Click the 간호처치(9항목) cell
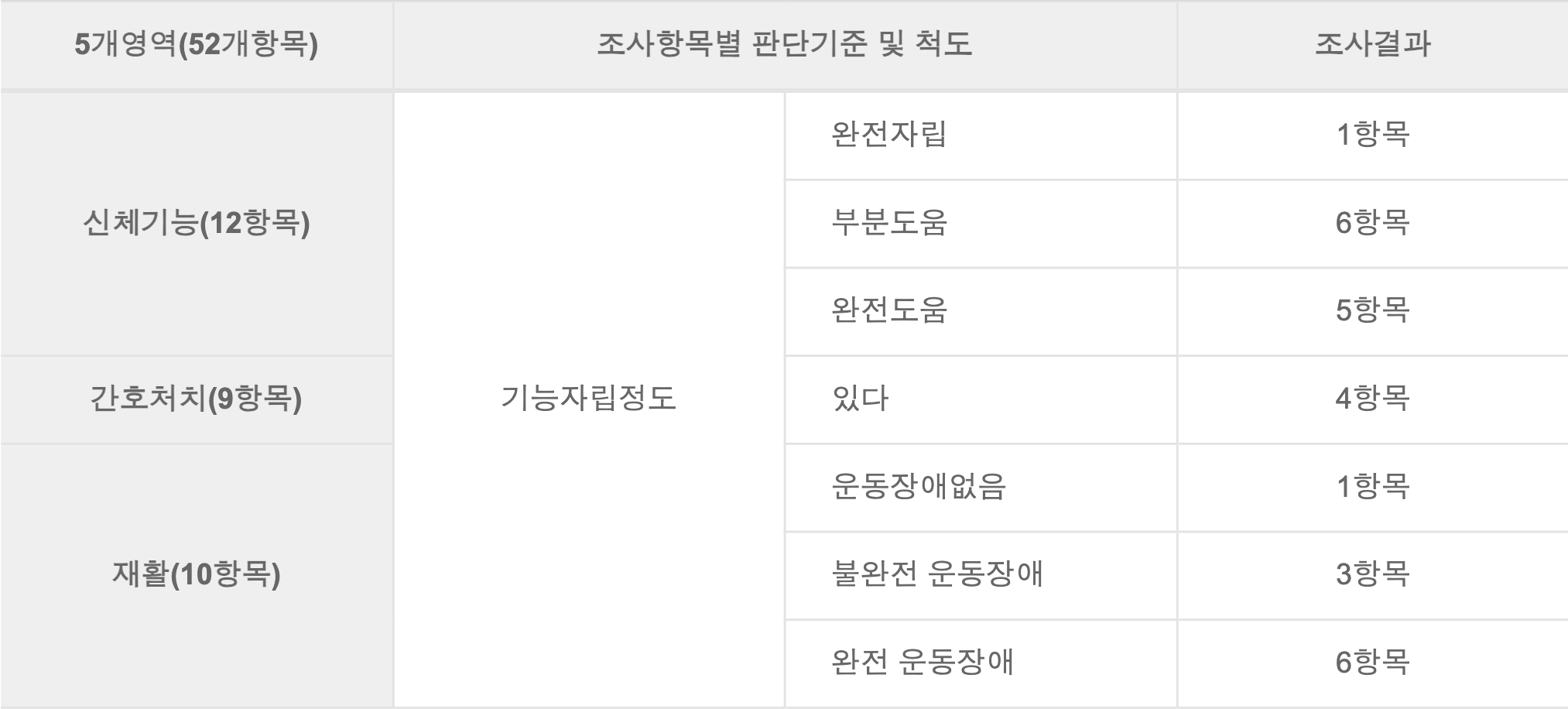Screen dimensions: 1568x709 [197, 399]
